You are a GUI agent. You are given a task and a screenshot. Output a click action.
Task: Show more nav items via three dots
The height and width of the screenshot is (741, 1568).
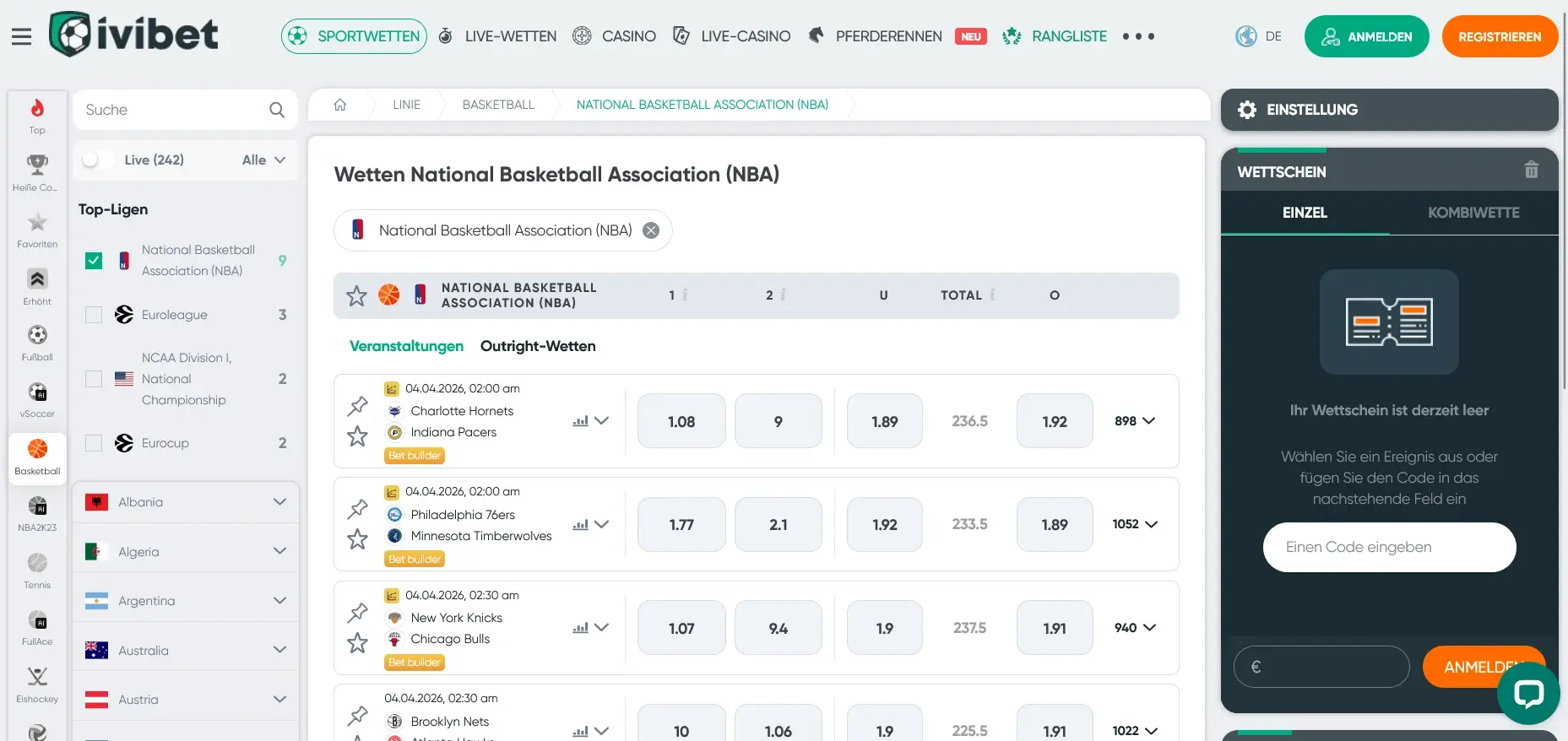[1138, 36]
